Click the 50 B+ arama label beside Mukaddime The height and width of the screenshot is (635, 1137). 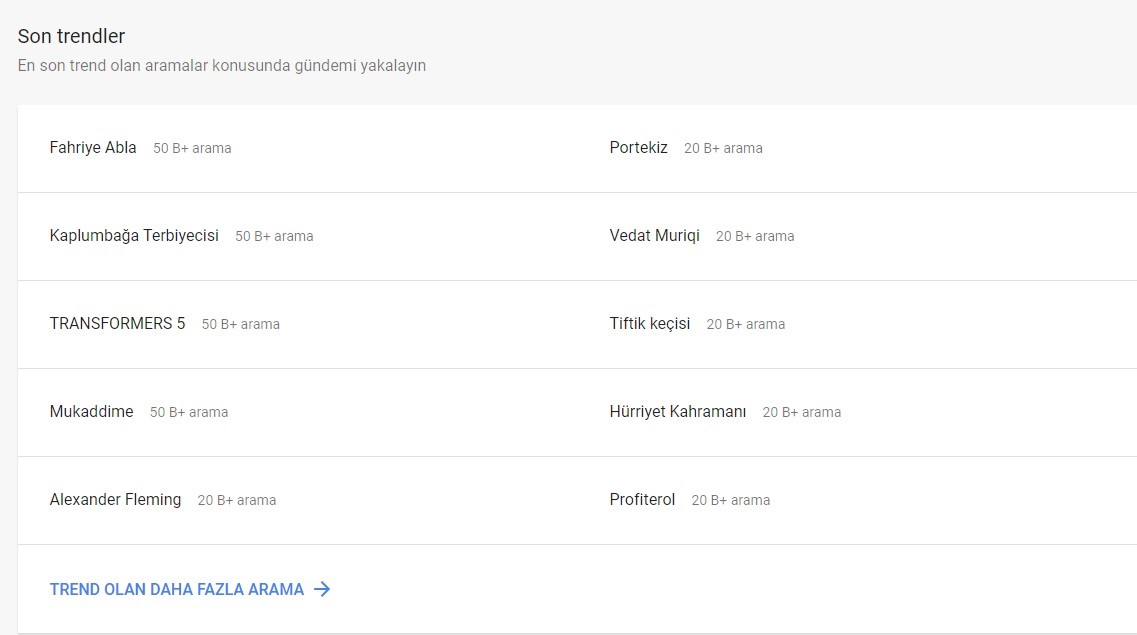click(189, 412)
